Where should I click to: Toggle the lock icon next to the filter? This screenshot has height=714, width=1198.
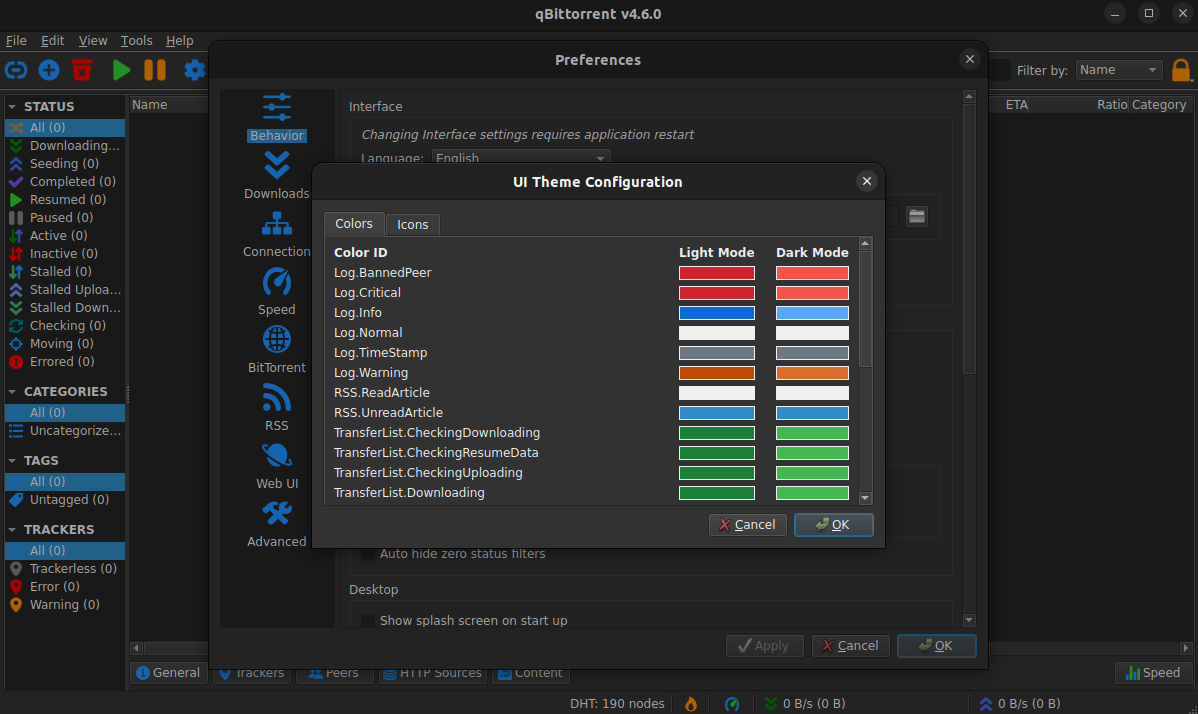[x=1181, y=70]
